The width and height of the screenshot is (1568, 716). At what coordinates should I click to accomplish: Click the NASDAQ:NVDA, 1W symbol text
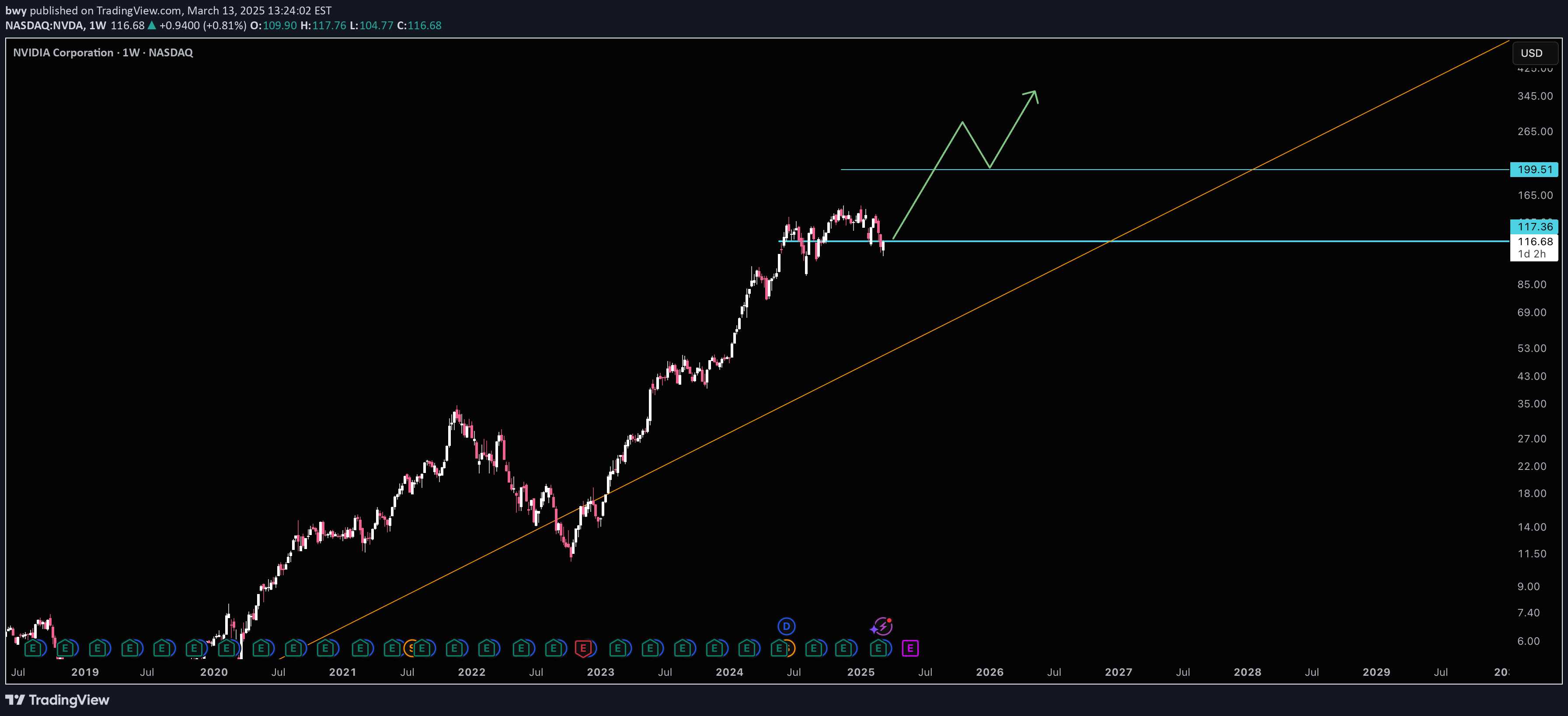click(56, 25)
